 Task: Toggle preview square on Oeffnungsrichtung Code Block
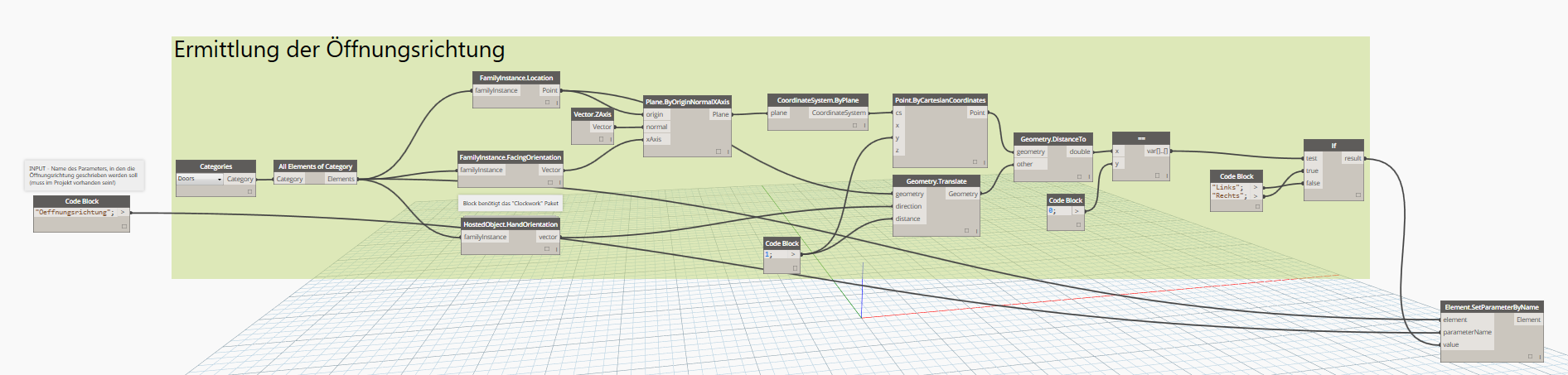tap(124, 226)
